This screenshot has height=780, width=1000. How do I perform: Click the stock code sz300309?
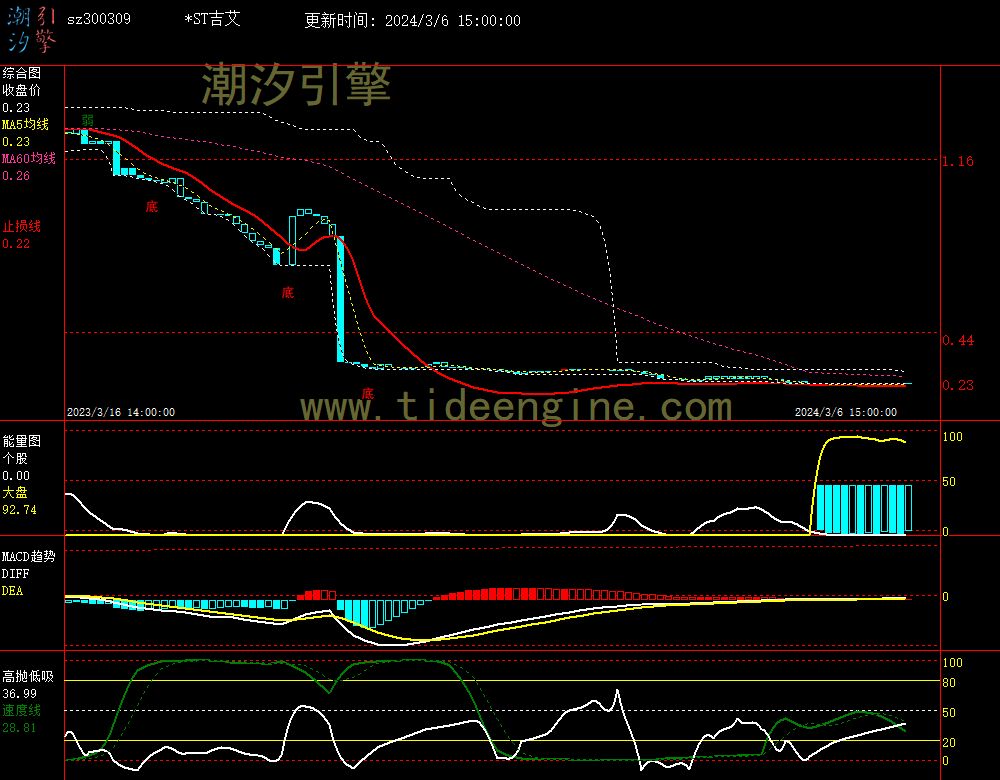99,19
